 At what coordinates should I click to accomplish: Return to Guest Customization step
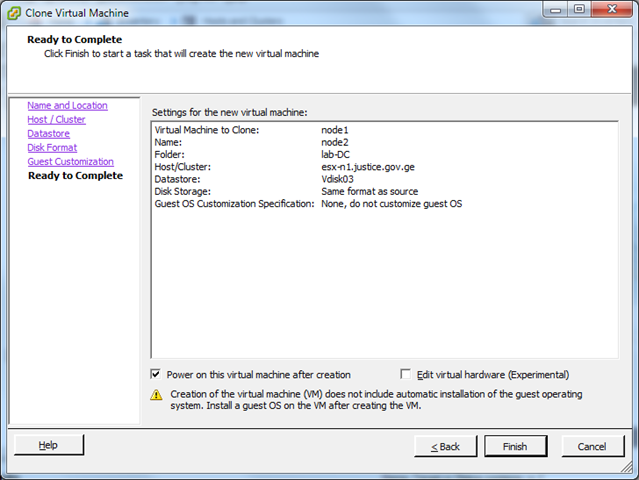pyautogui.click(x=70, y=161)
